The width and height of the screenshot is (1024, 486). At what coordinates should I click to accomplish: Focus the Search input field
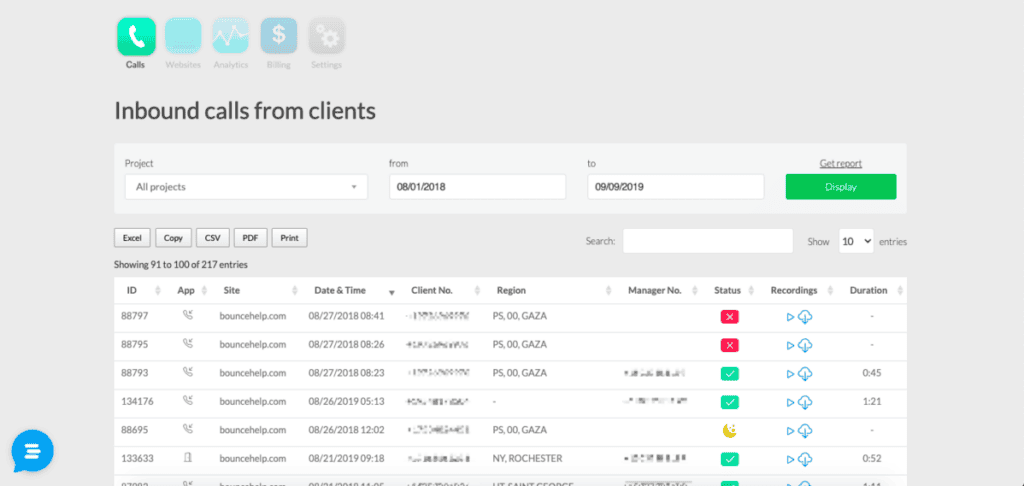click(x=708, y=241)
